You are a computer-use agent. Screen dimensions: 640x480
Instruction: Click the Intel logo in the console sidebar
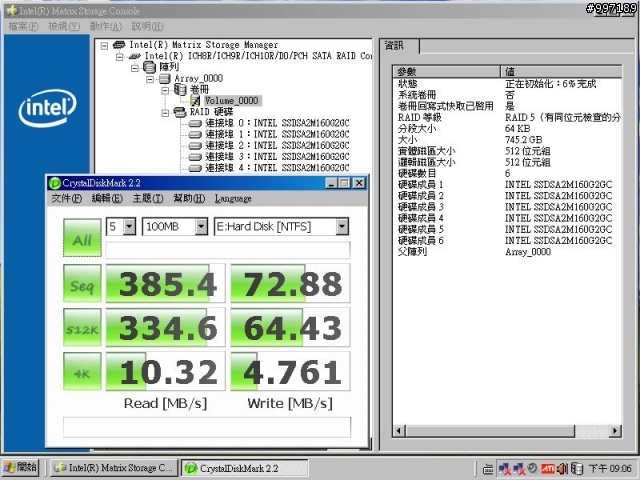coord(47,108)
